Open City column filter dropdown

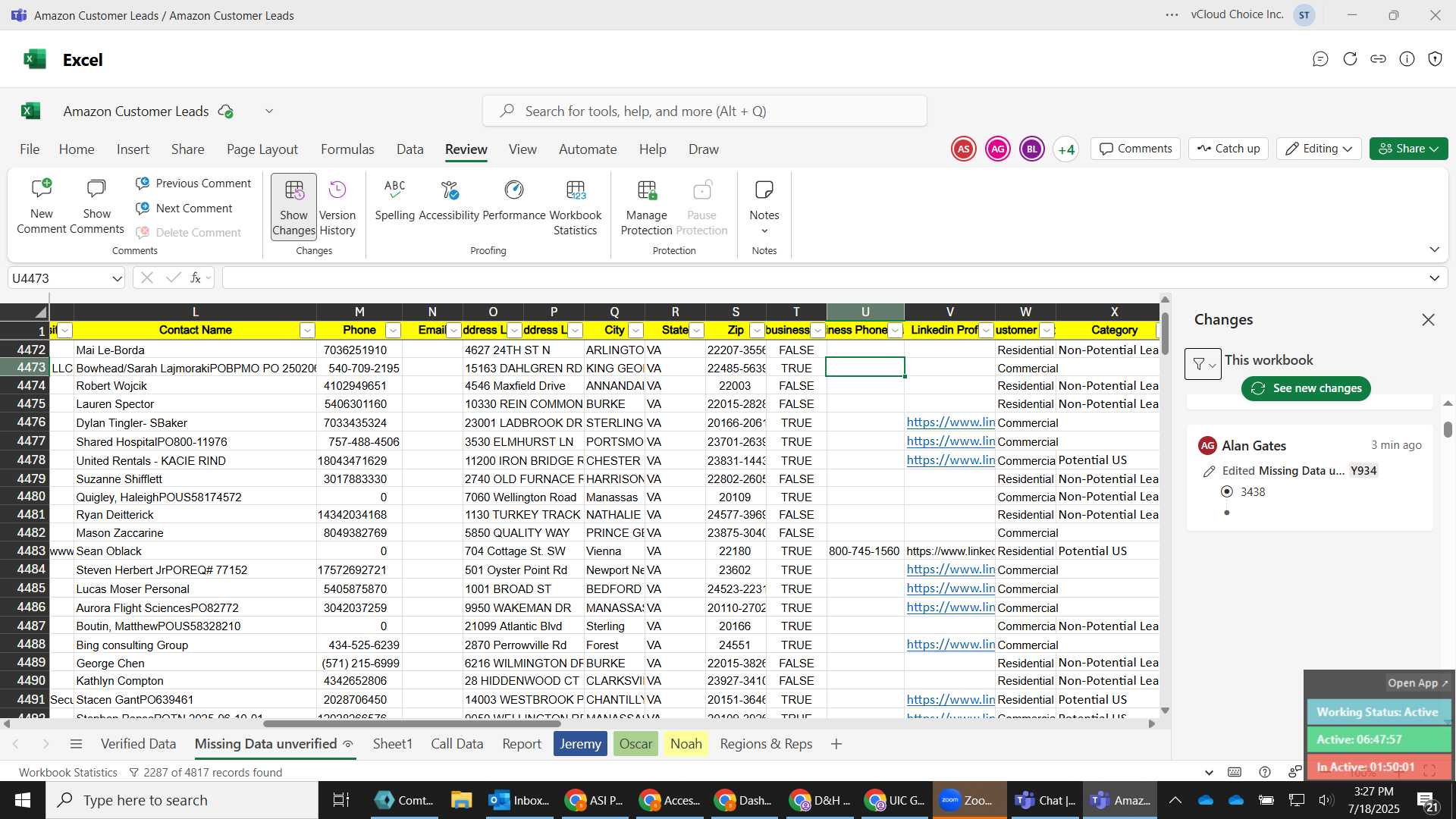point(635,330)
